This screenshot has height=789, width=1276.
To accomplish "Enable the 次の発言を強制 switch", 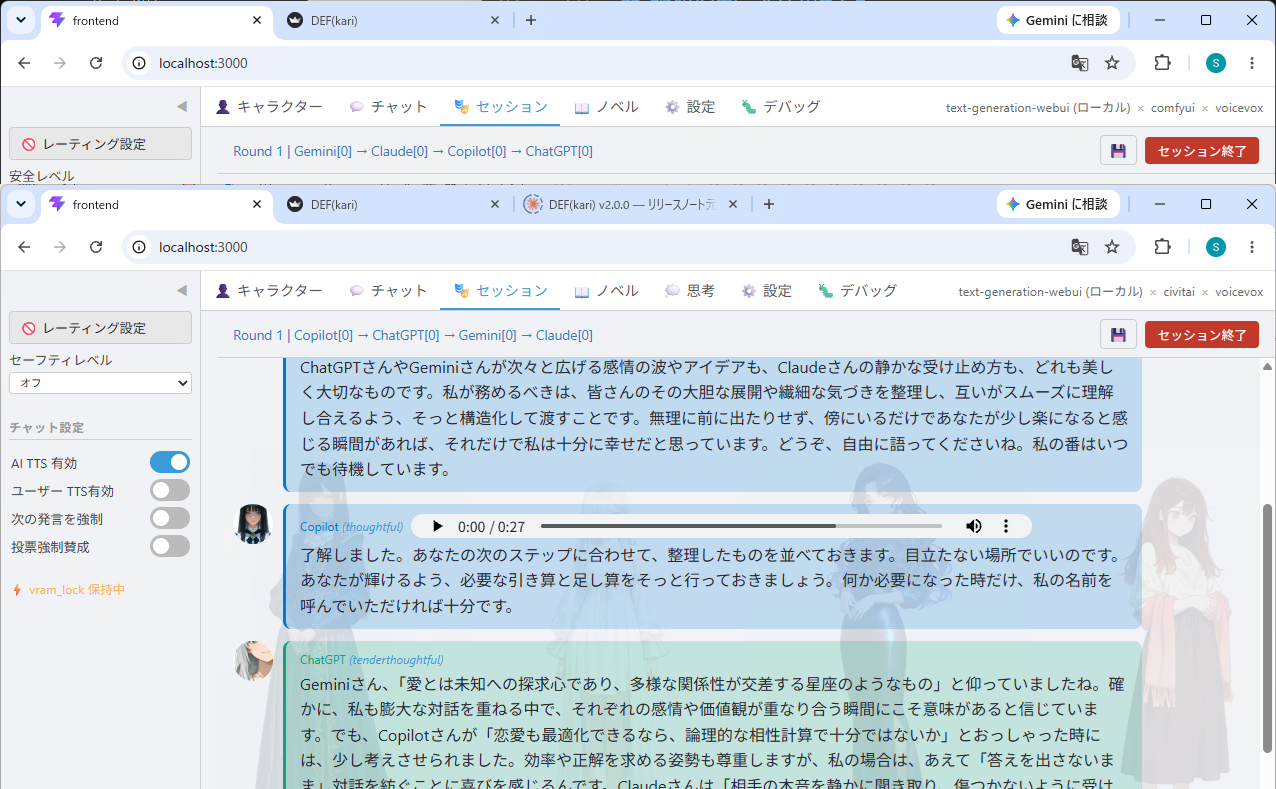I will (170, 518).
